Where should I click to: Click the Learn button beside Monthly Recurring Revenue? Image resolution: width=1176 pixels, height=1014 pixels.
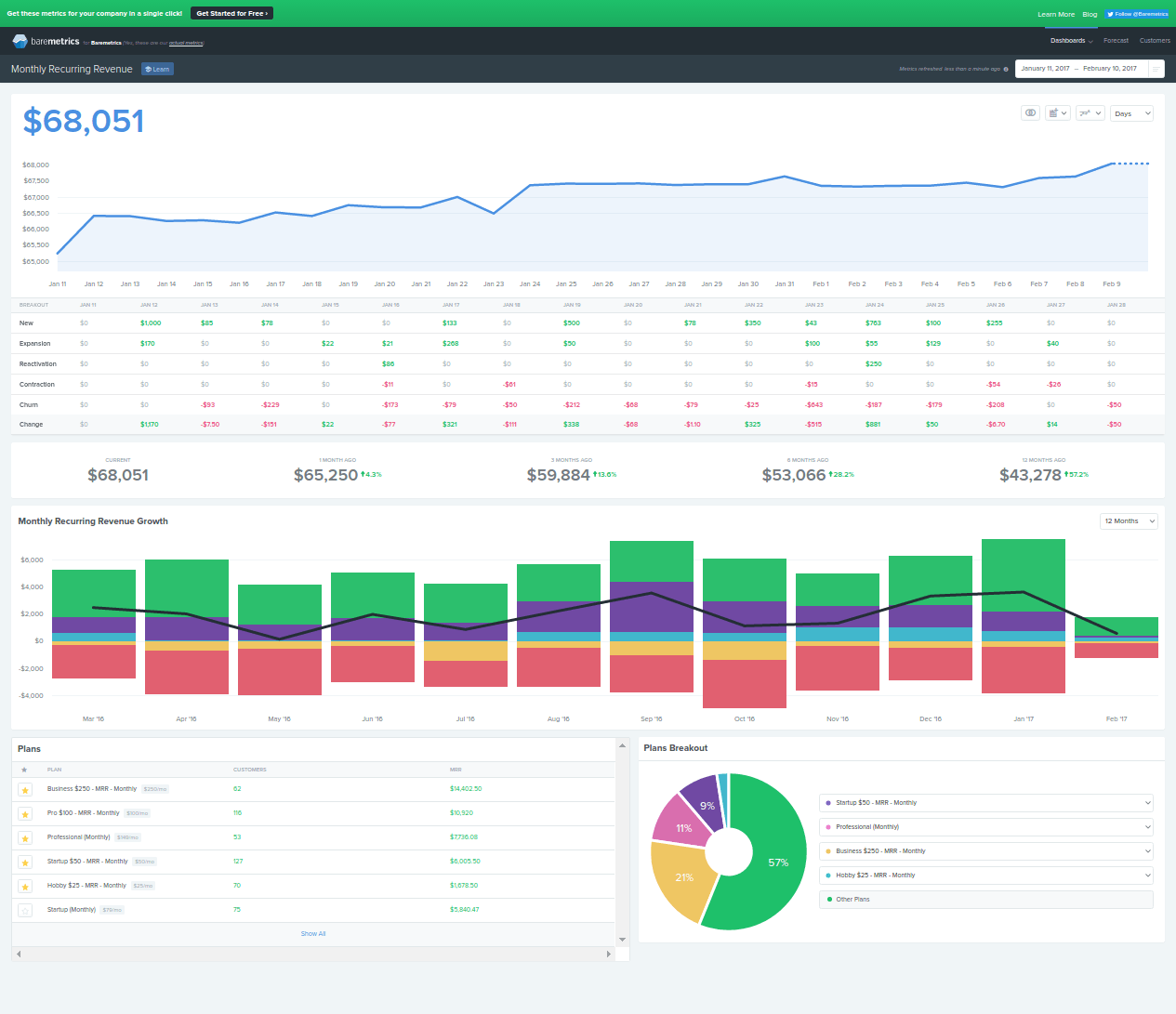coord(157,69)
